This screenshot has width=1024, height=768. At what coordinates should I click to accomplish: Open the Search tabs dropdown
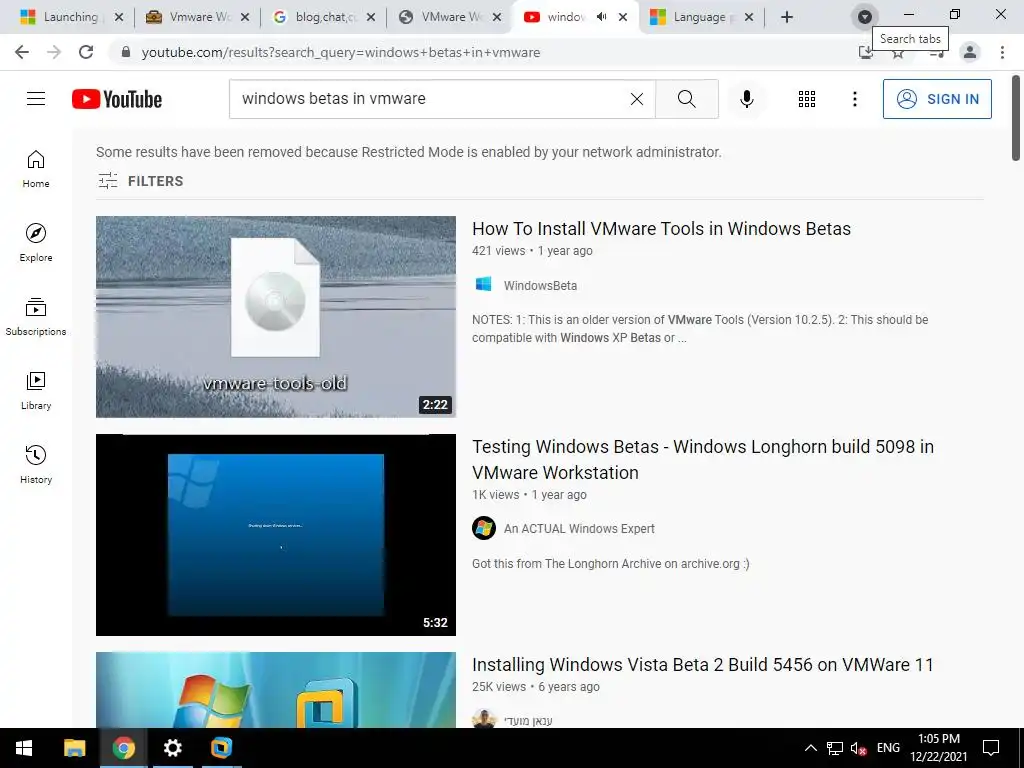tap(865, 17)
